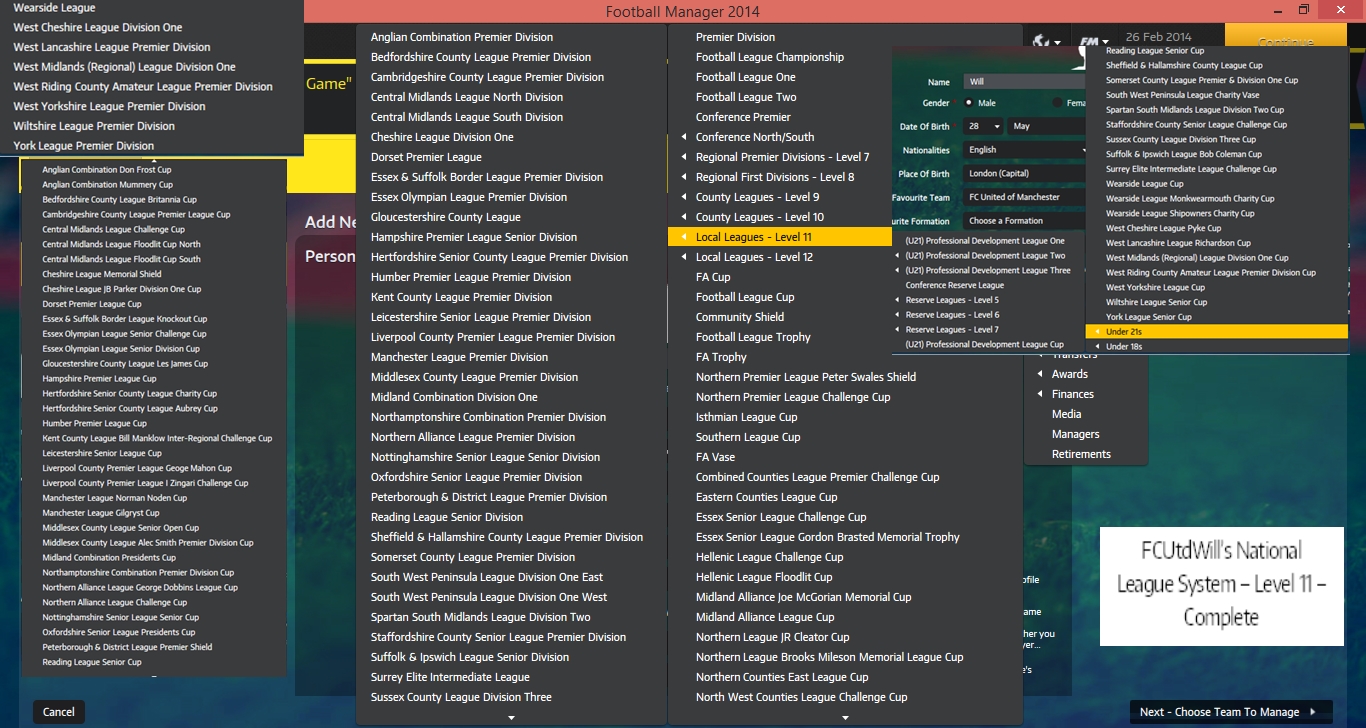Open the birth day dropdown showing 28

(x=983, y=126)
